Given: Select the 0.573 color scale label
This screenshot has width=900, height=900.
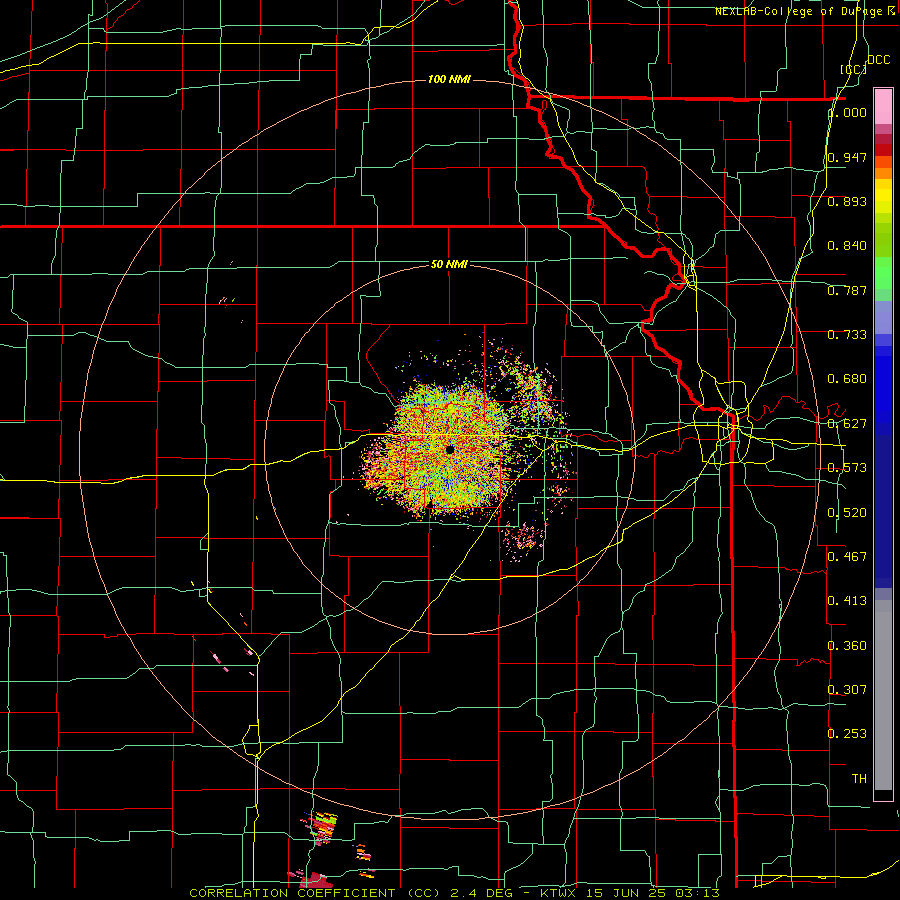Looking at the screenshot, I should tap(847, 468).
